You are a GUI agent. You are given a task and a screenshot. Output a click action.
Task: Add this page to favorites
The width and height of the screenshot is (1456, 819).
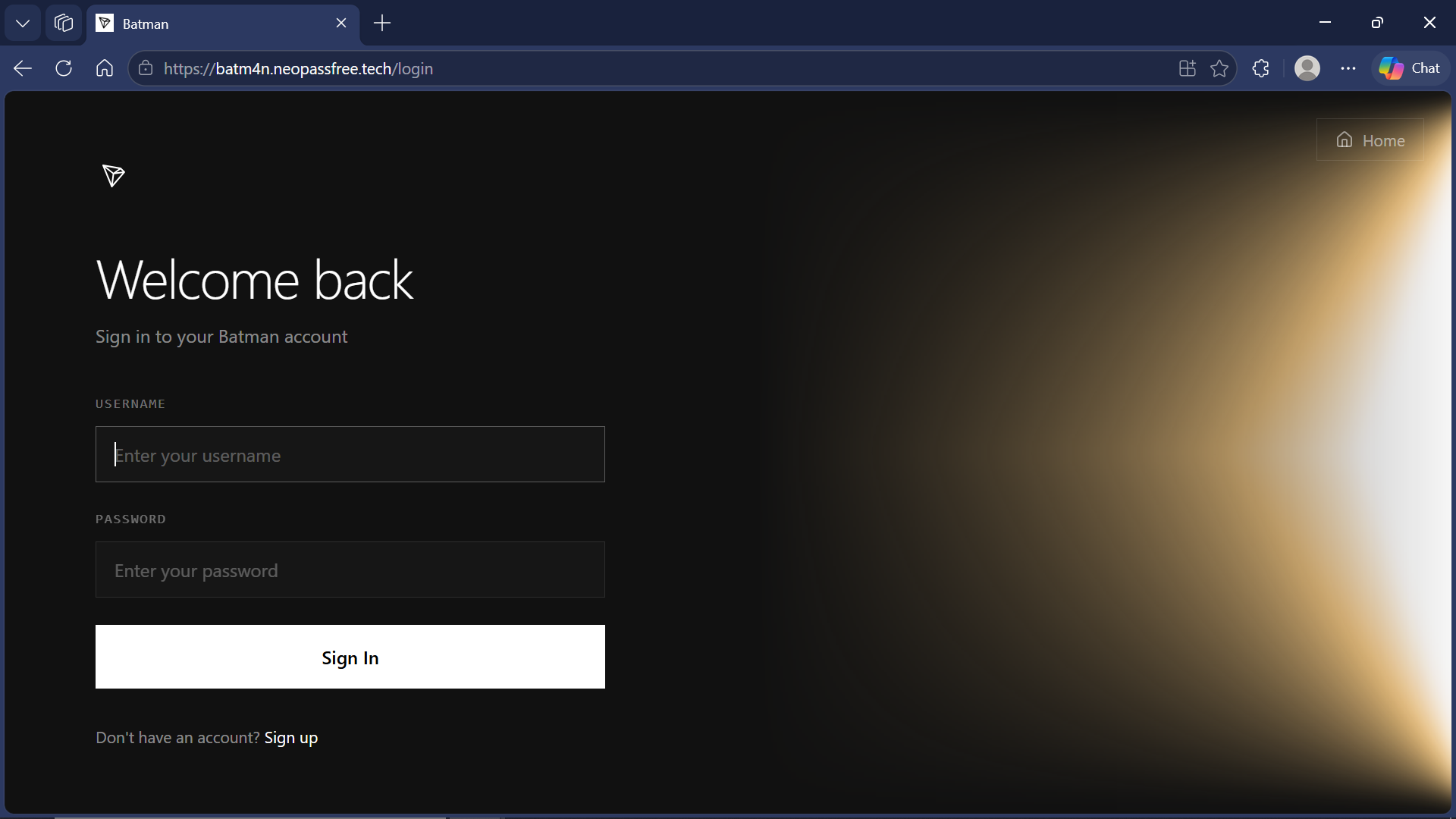(1220, 68)
